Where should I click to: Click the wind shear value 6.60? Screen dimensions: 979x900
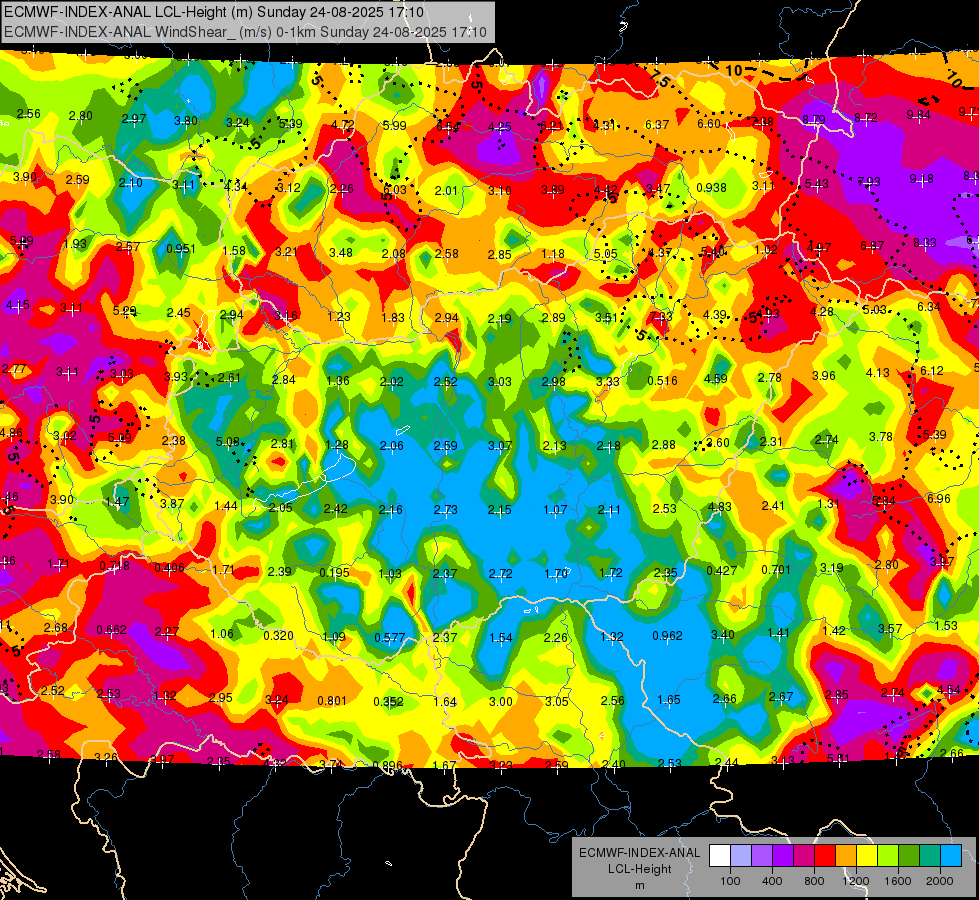click(709, 124)
